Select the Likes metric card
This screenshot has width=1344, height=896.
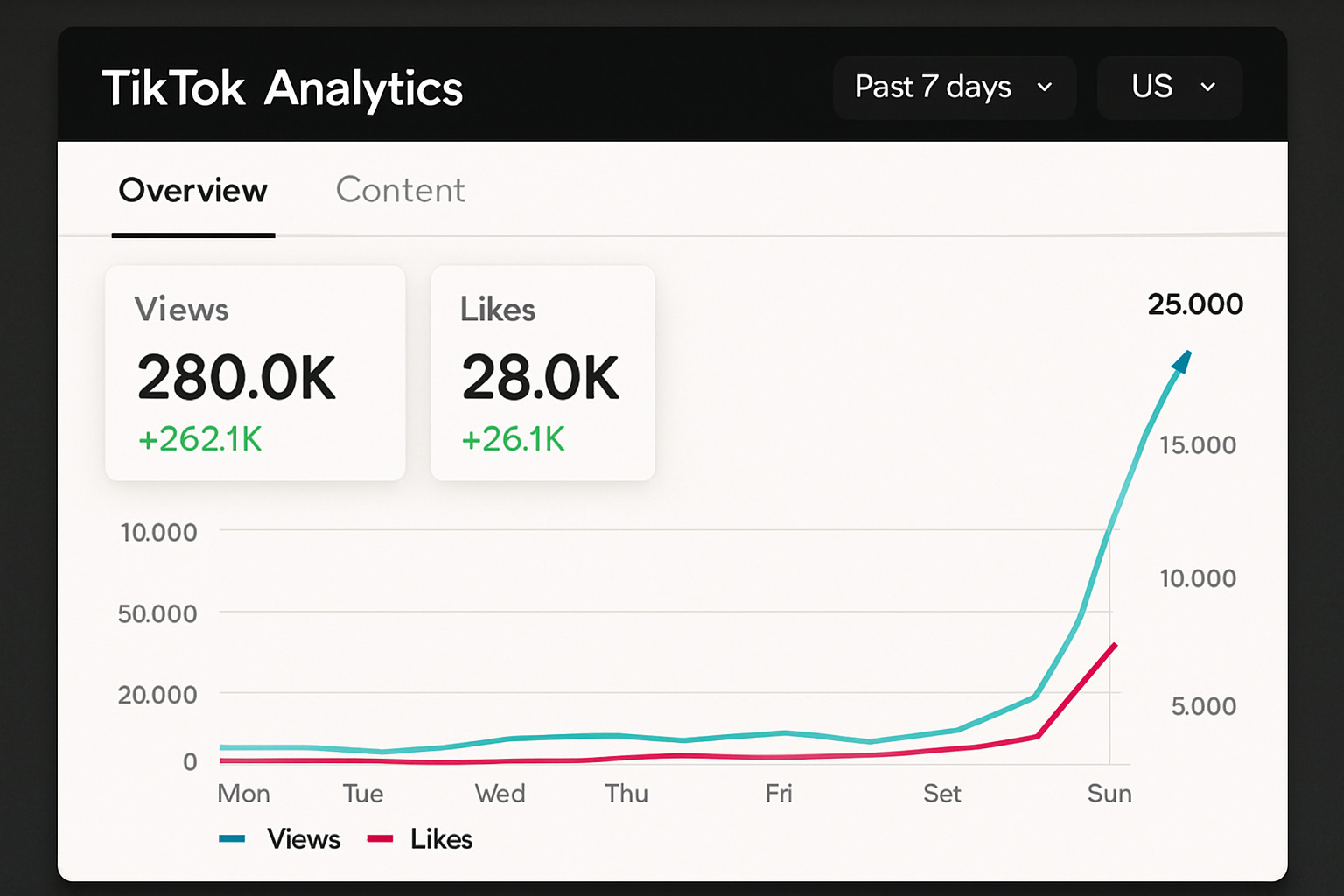[542, 372]
